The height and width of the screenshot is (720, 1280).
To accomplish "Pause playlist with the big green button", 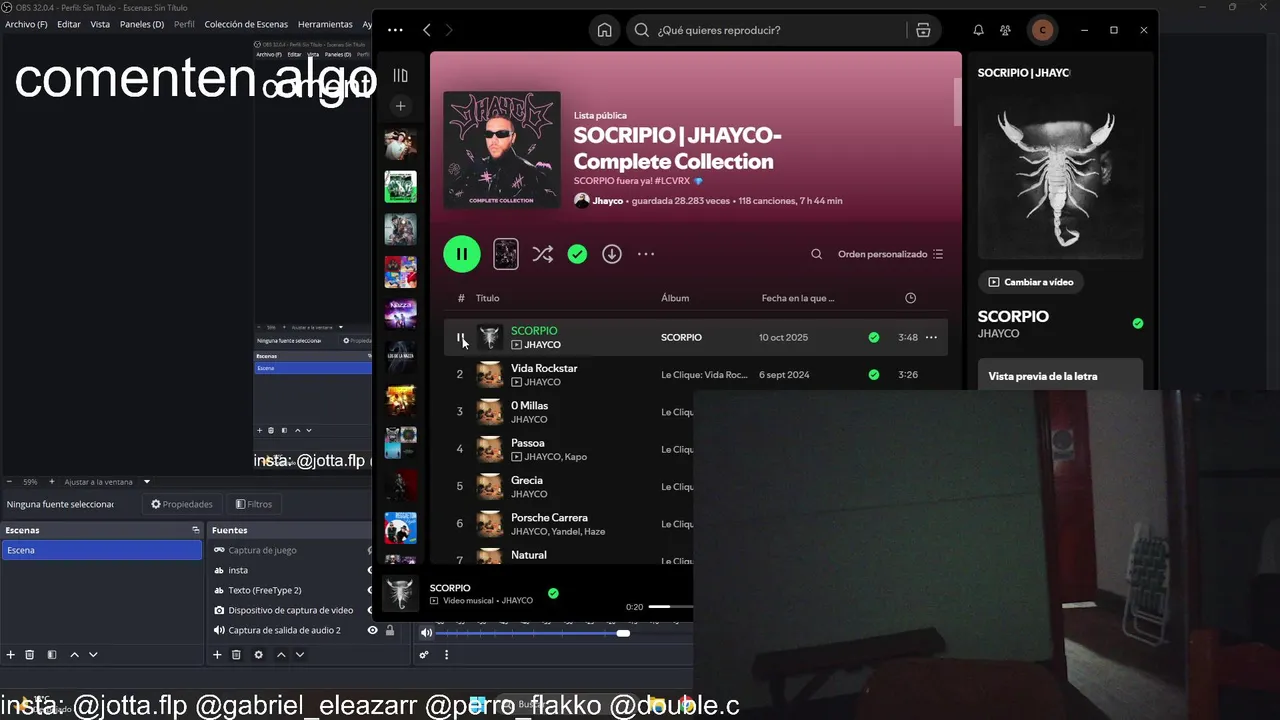I will tap(462, 254).
